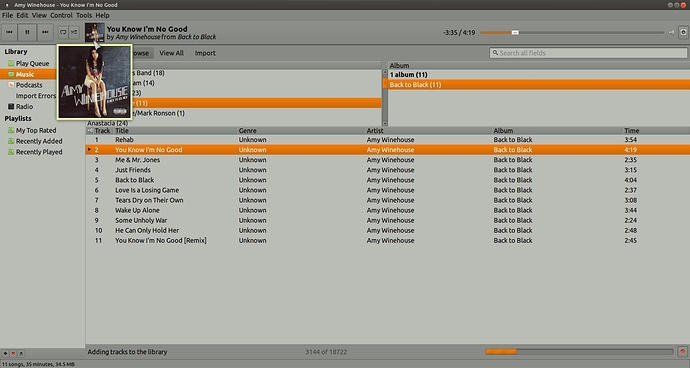This screenshot has height=368, width=690.
Task: Toggle repeat playback mode
Action: 63,32
